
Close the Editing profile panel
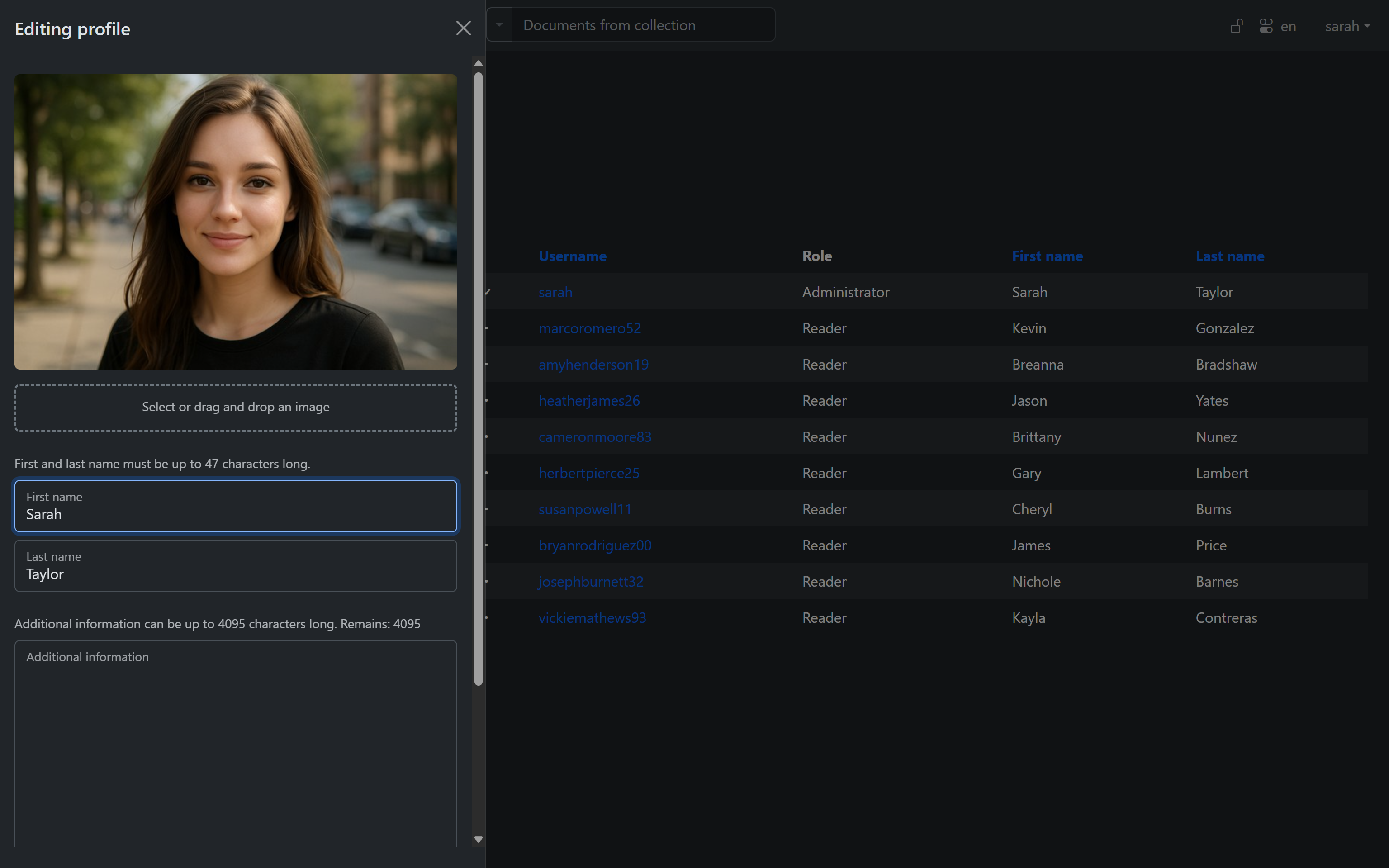[x=463, y=28]
